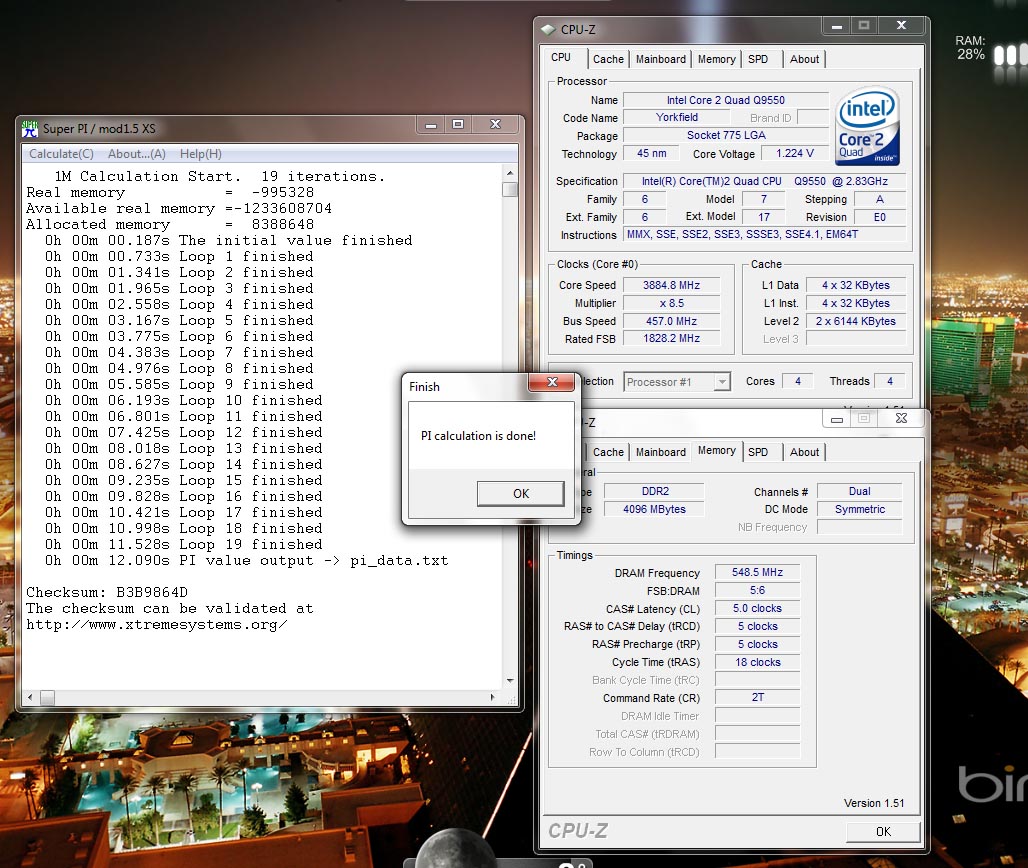Image resolution: width=1028 pixels, height=868 pixels.
Task: Maximize the Super PI window
Action: click(458, 125)
